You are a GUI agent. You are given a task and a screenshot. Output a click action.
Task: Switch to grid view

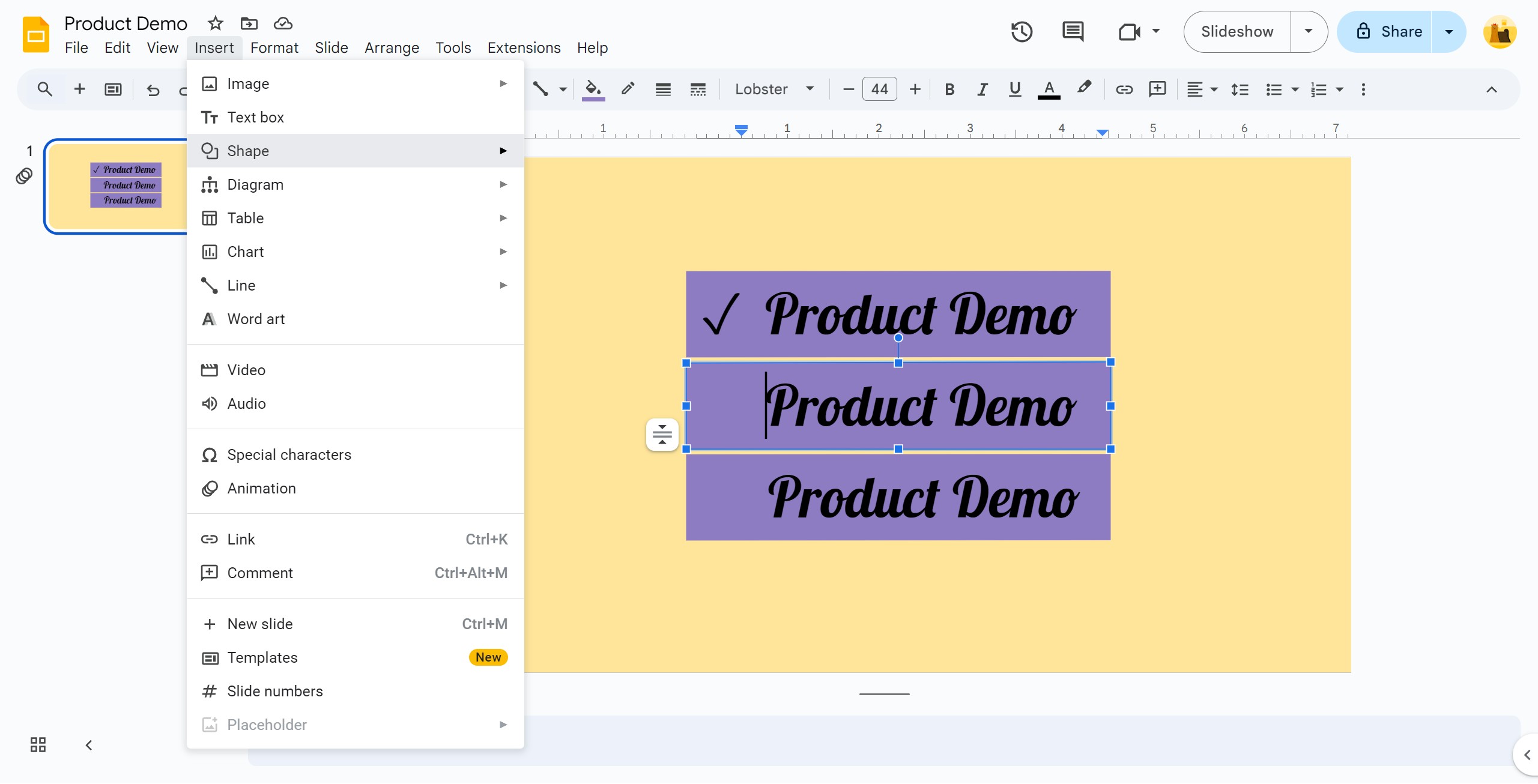point(38,745)
